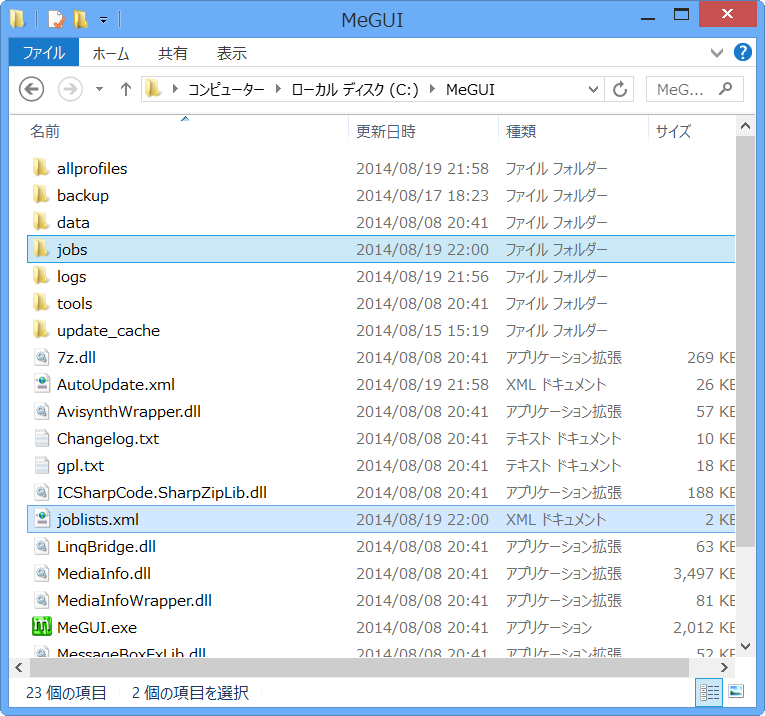Sort by 更新日時 column header
This screenshot has height=716, width=765.
[386, 131]
